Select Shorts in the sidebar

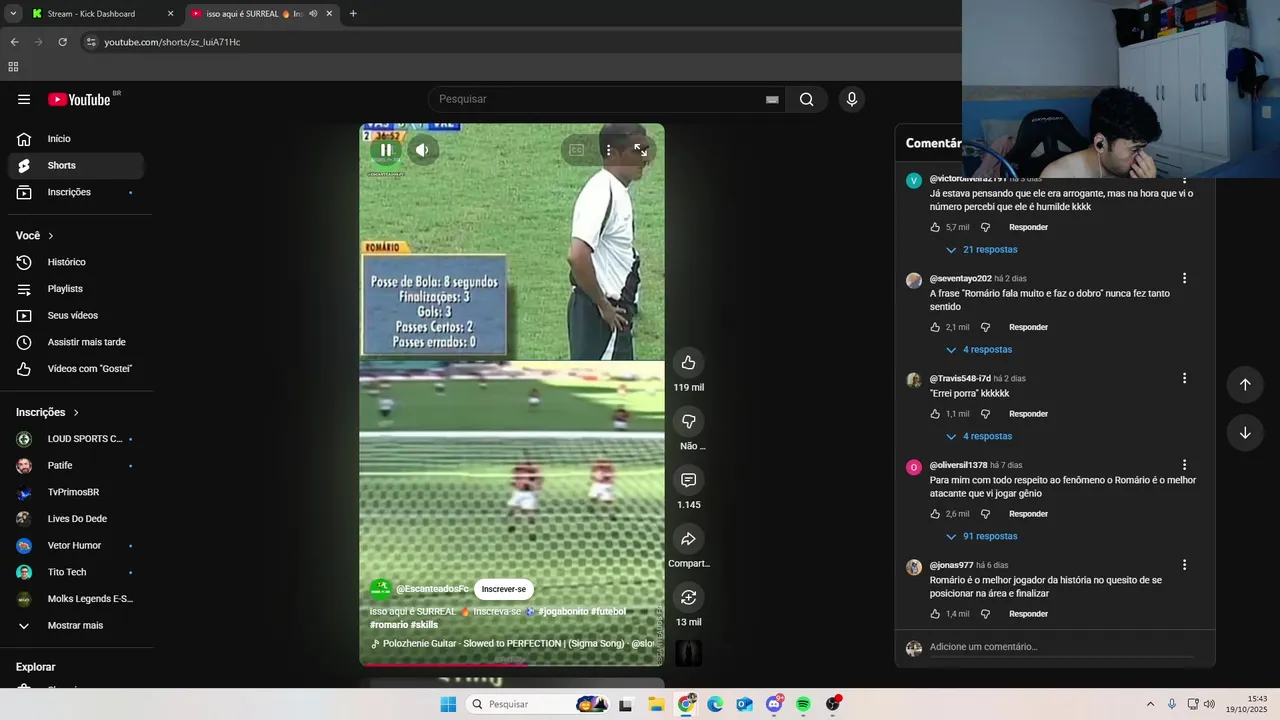[76, 165]
